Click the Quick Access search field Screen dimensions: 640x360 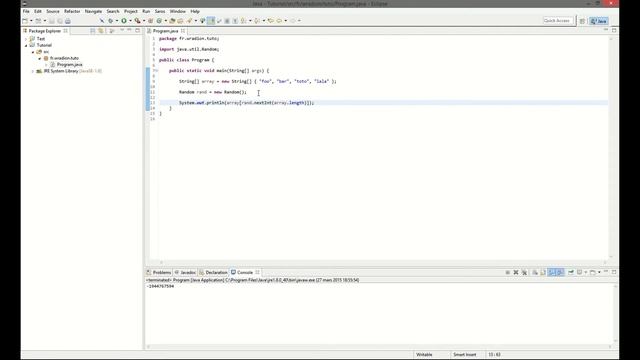558,20
